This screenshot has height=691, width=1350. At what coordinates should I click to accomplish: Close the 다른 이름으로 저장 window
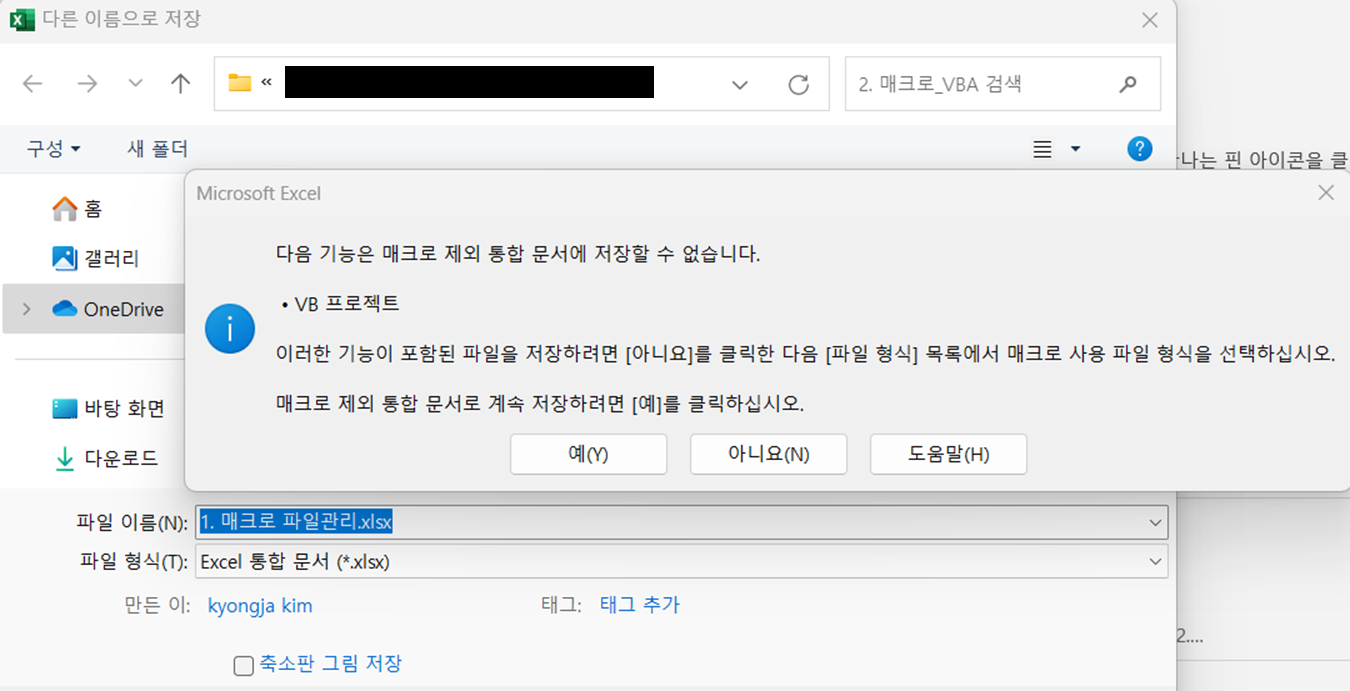pos(1150,19)
